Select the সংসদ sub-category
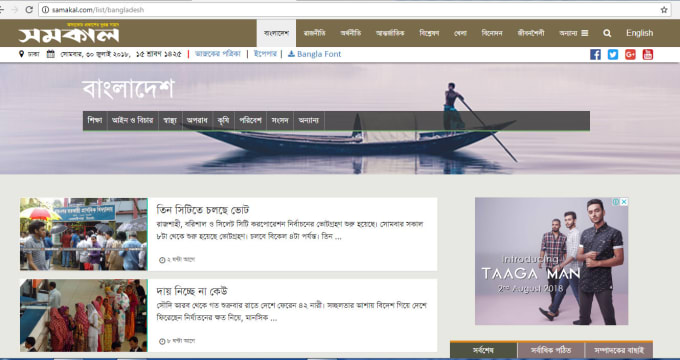The image size is (680, 360). [x=280, y=121]
